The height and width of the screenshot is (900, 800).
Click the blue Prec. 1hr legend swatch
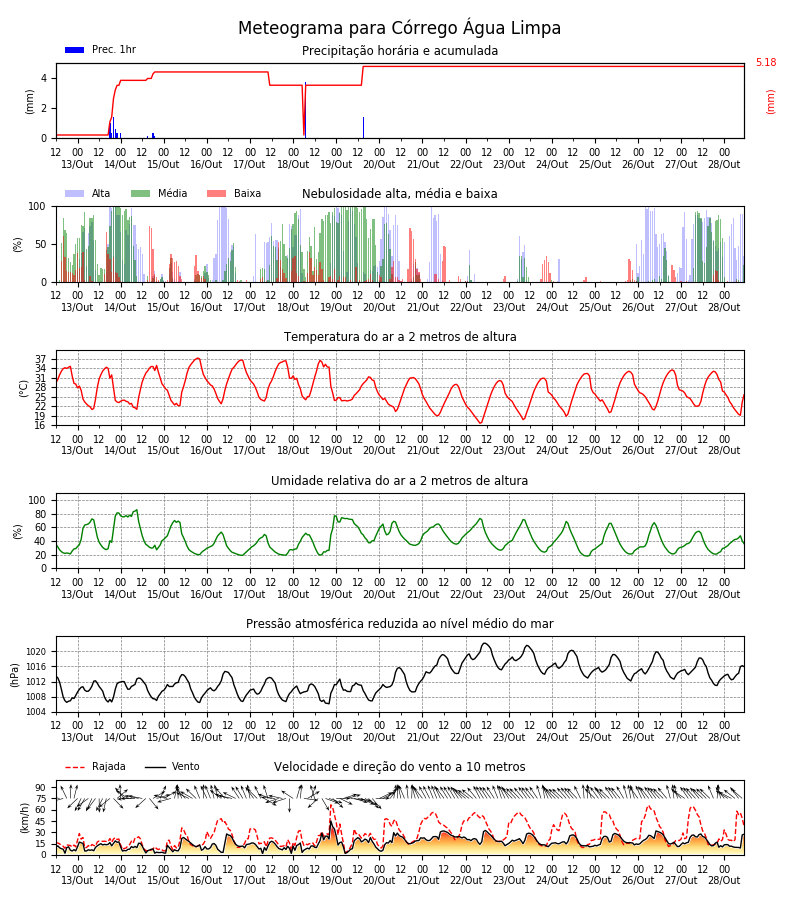tap(75, 50)
